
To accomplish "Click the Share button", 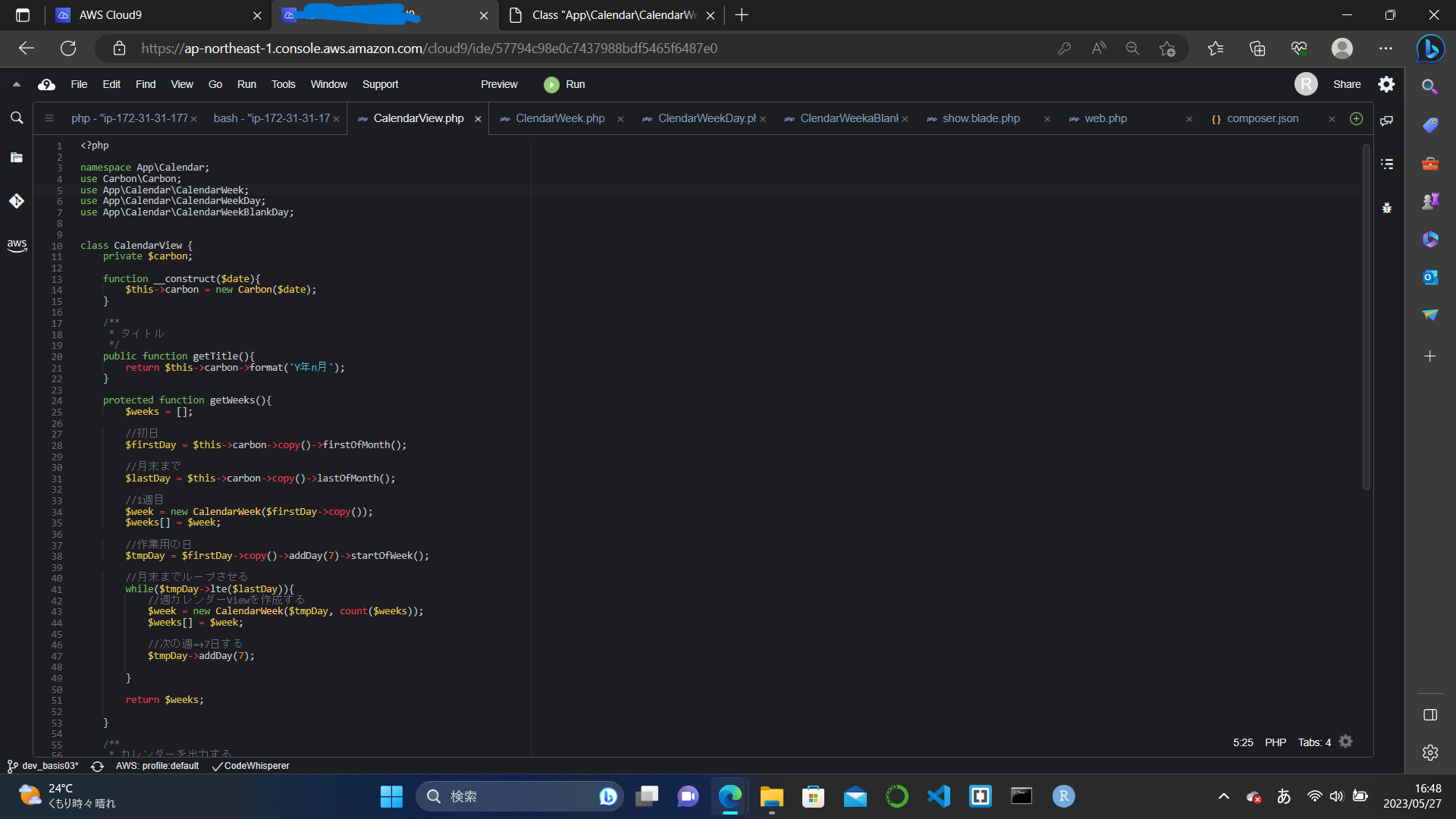I will 1347,84.
